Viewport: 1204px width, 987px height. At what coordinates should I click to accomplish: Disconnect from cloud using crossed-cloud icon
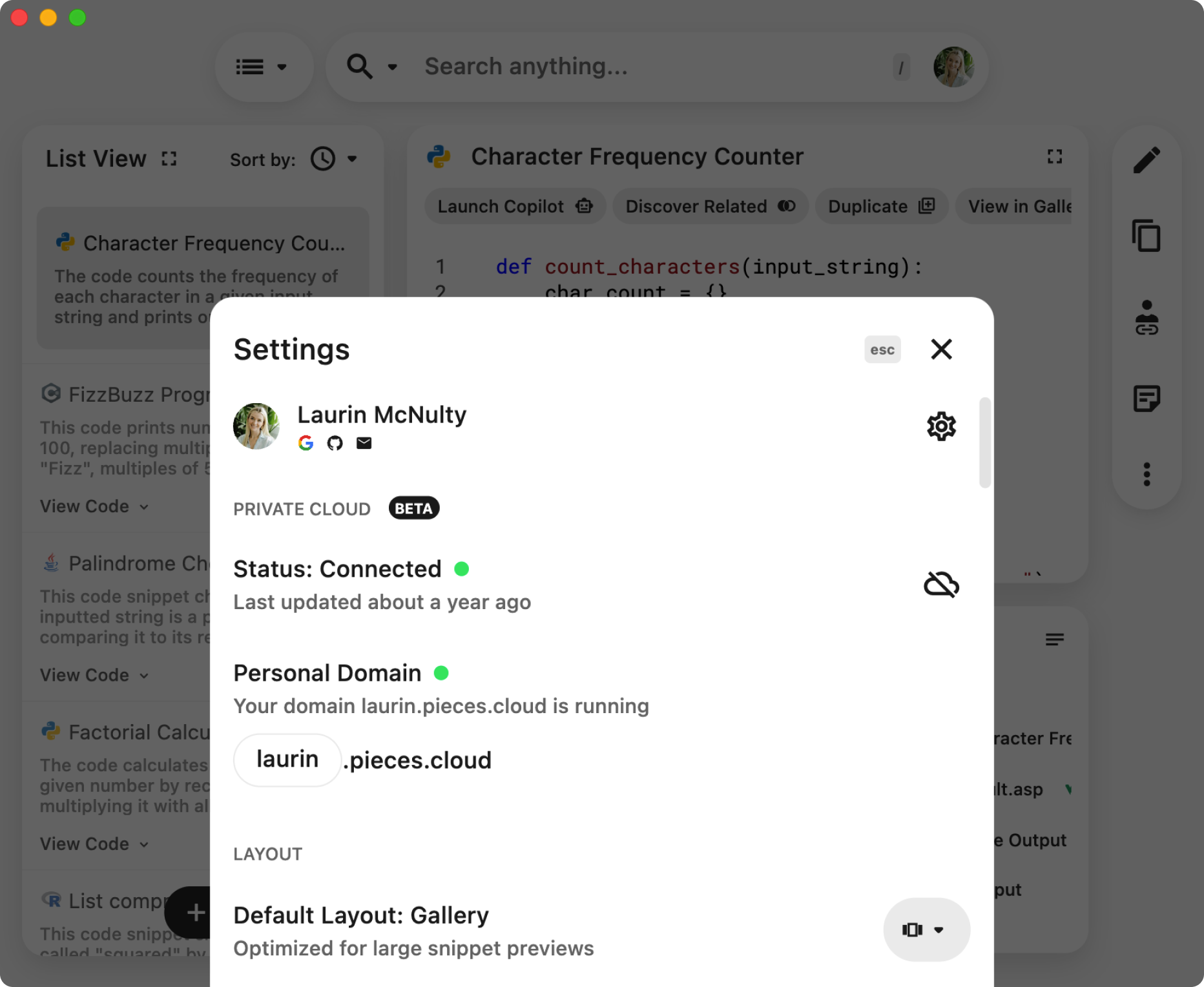(941, 585)
